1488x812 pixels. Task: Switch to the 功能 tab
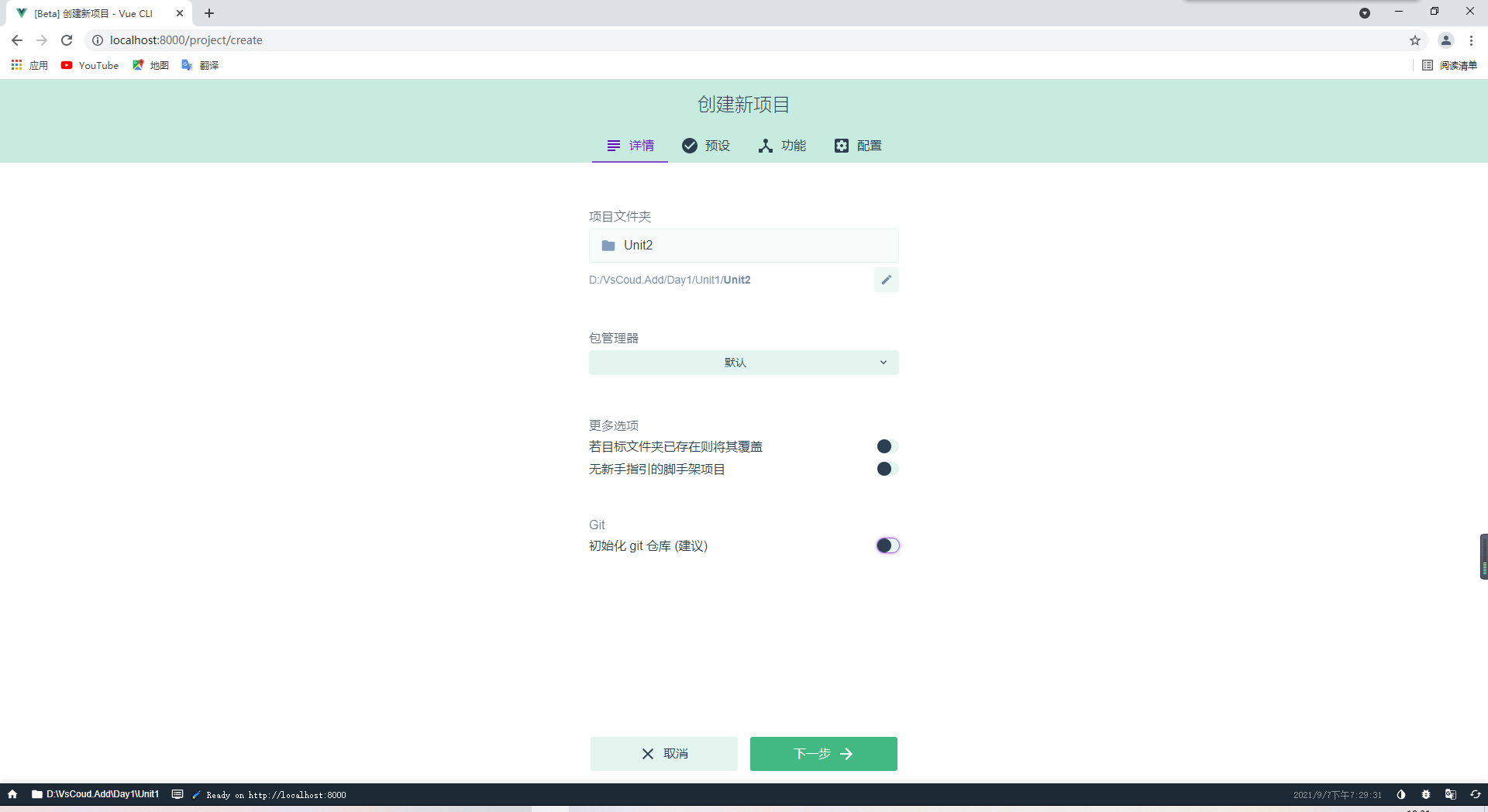[x=782, y=146]
